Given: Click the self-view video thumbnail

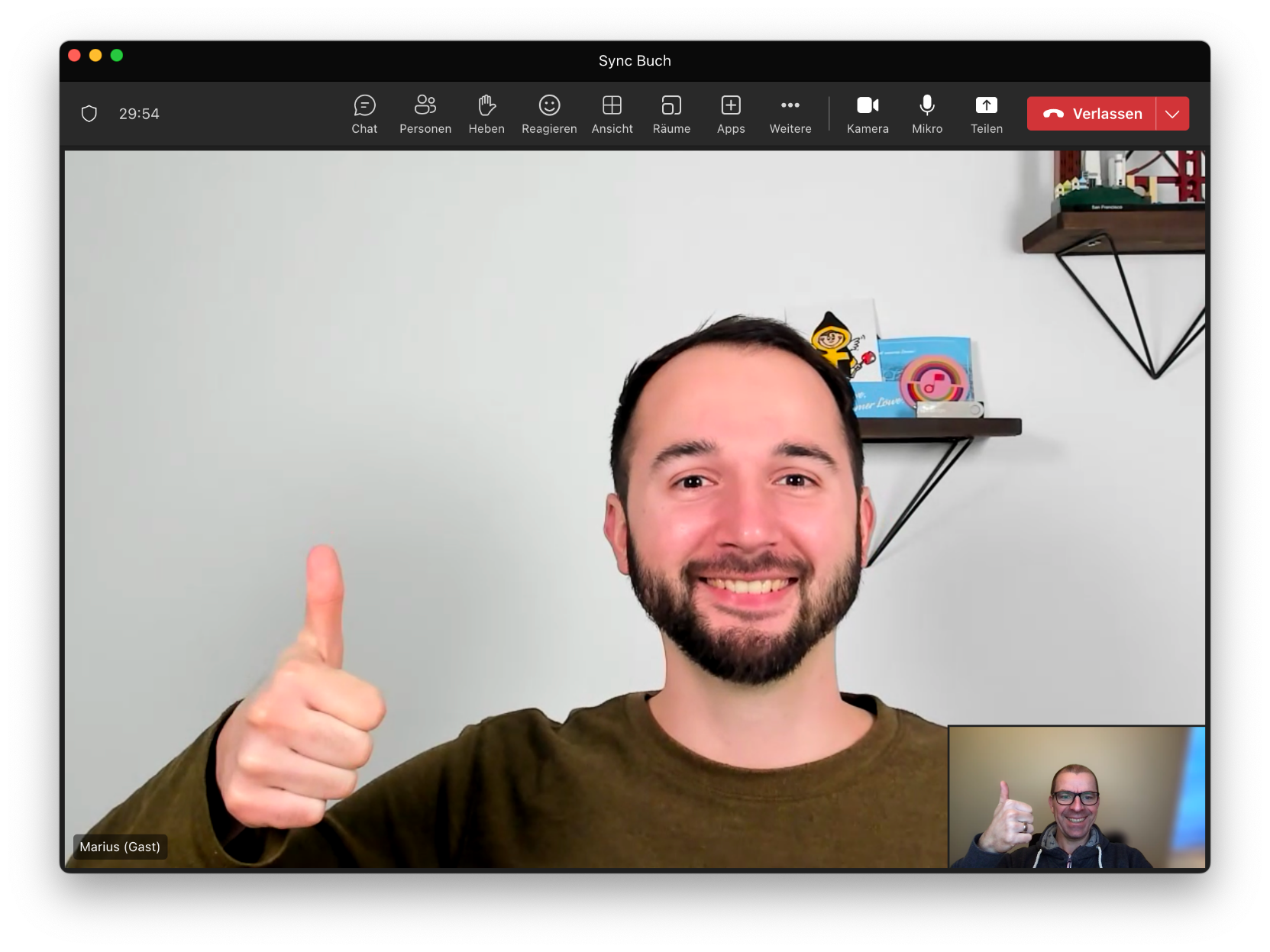Looking at the screenshot, I should point(1076,796).
